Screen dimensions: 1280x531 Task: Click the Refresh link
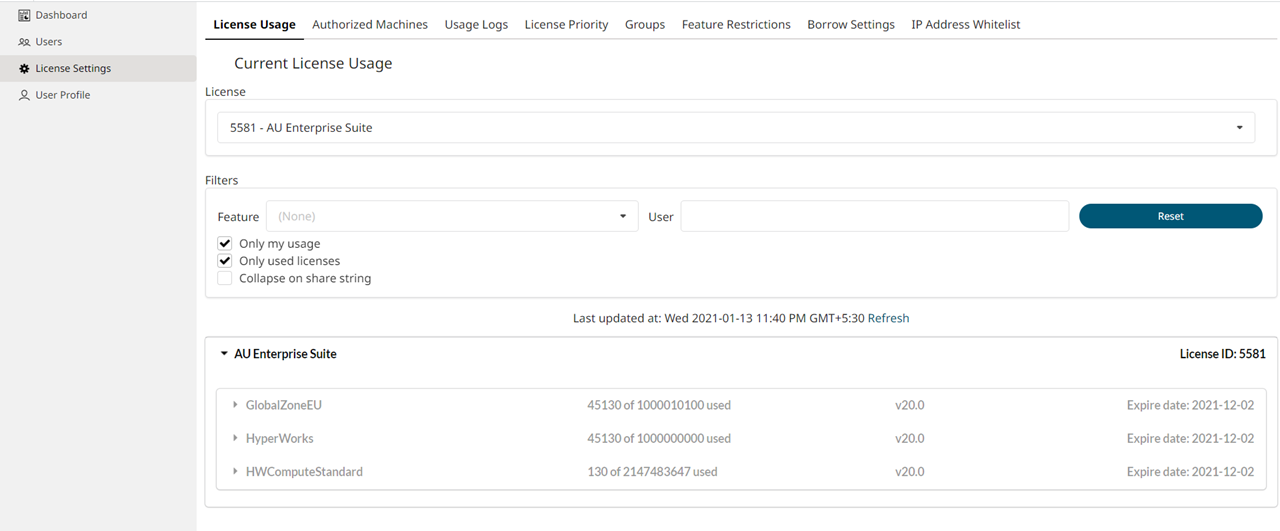pyautogui.click(x=888, y=318)
